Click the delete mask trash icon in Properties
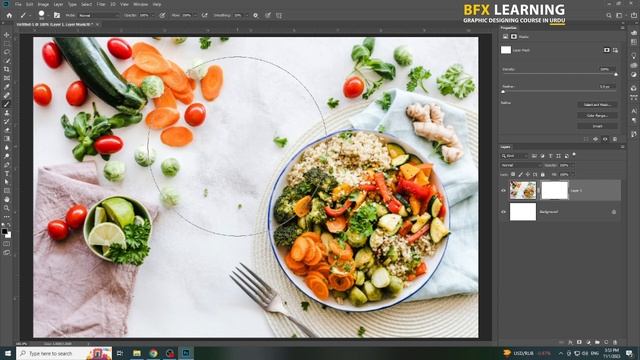 (615, 139)
